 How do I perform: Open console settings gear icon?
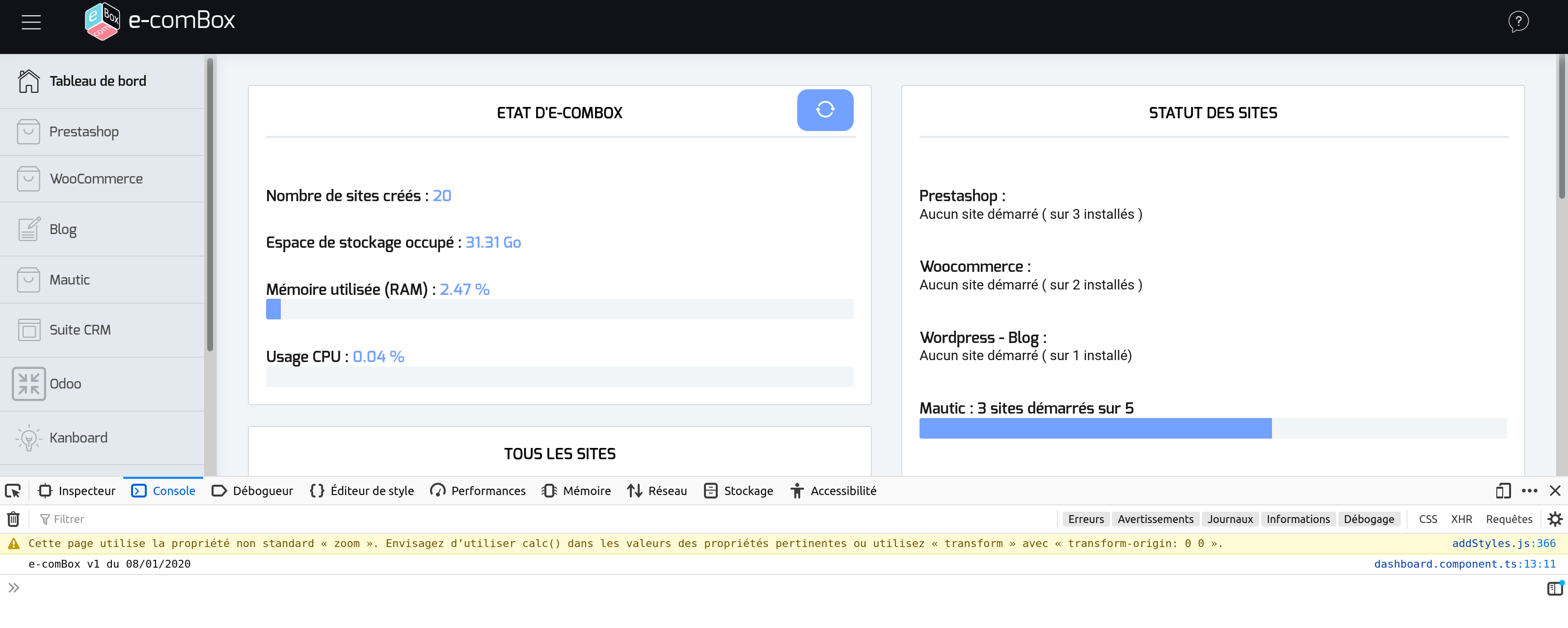(1555, 519)
